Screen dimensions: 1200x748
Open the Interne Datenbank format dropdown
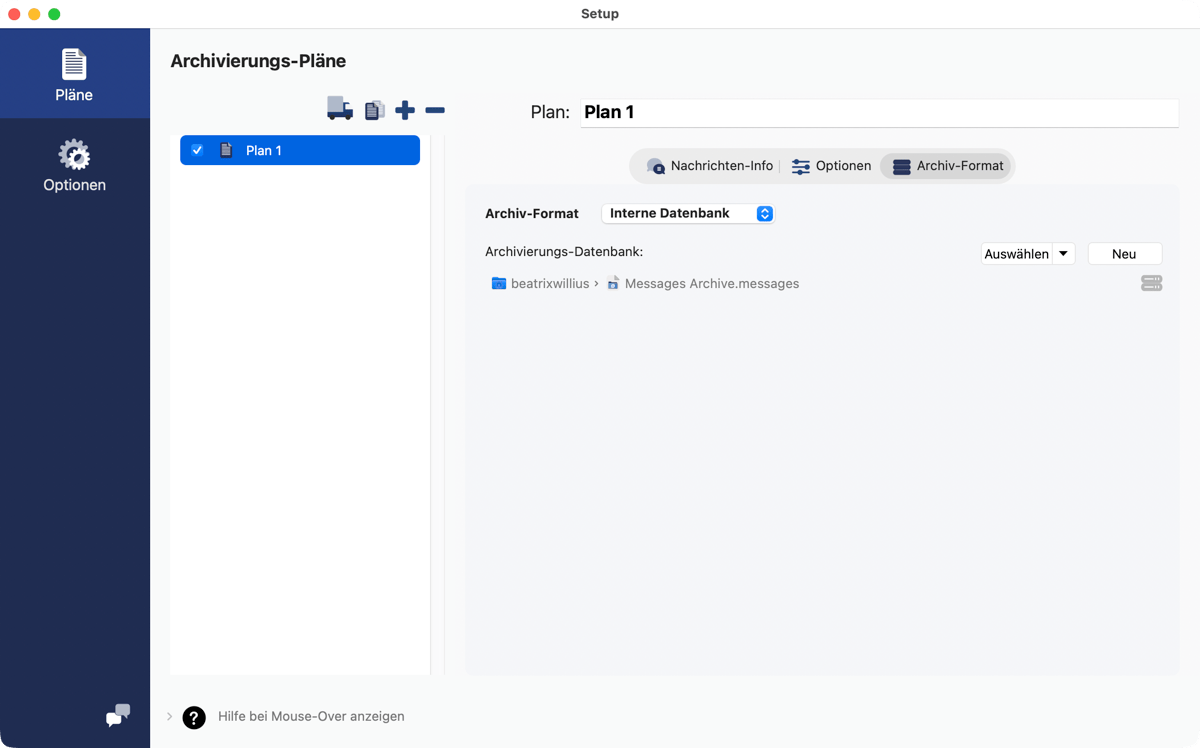click(x=688, y=213)
